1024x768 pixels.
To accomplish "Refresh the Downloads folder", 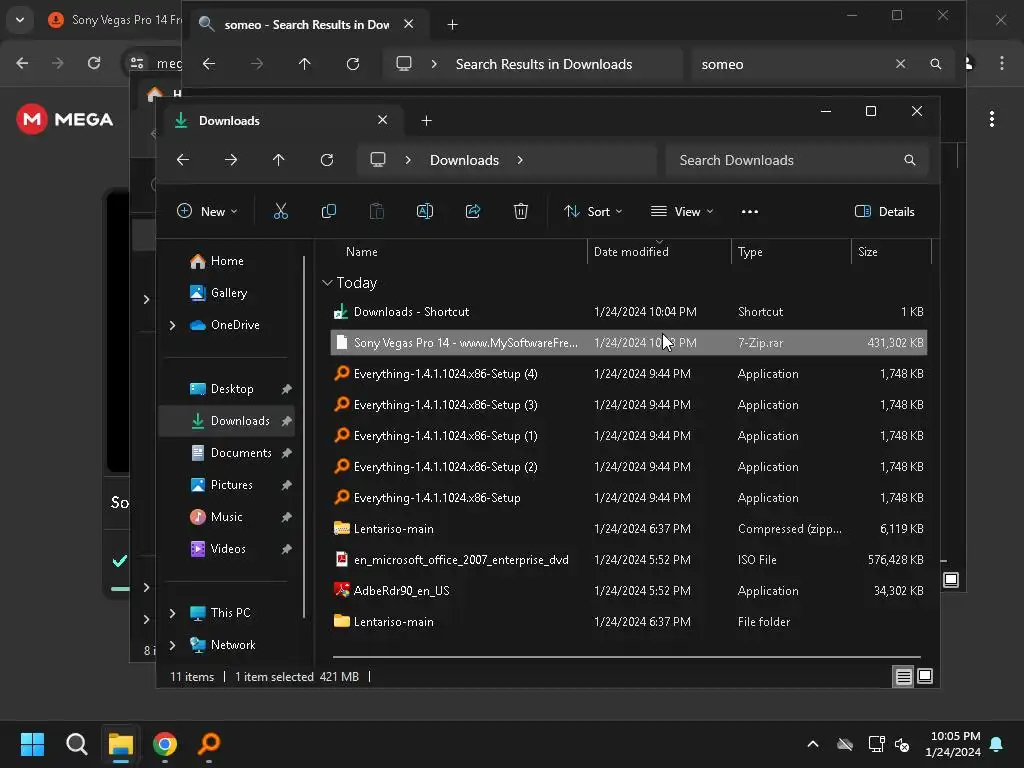I will 327,160.
